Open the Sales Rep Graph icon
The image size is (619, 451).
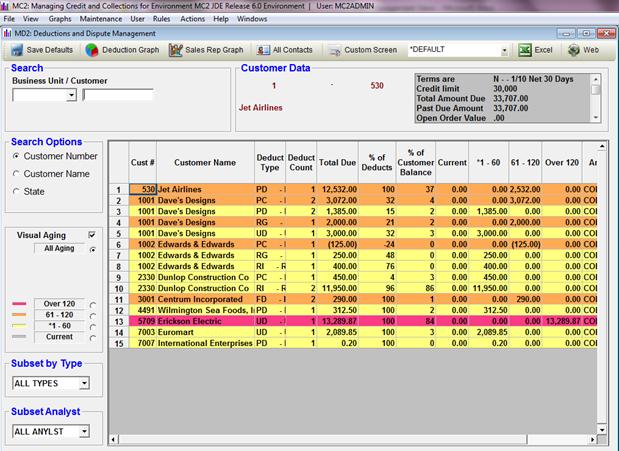point(176,50)
